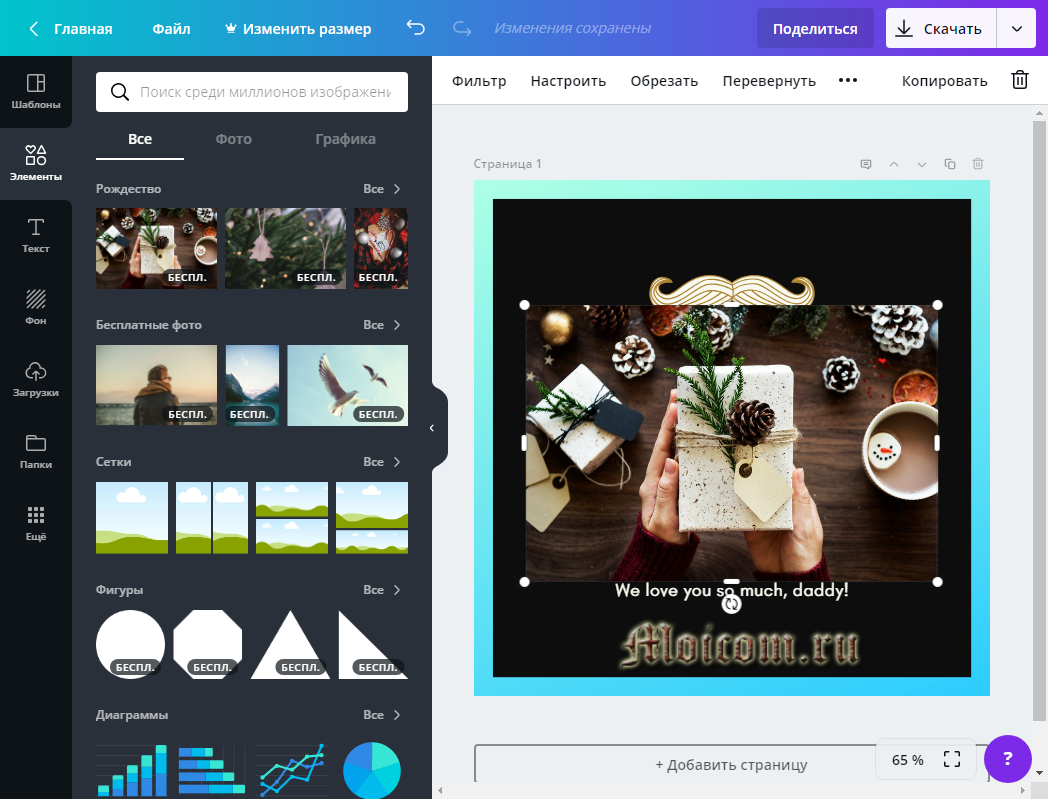Open the three-dots more options menu
Screen dimensions: 1048x799
[x=847, y=81]
